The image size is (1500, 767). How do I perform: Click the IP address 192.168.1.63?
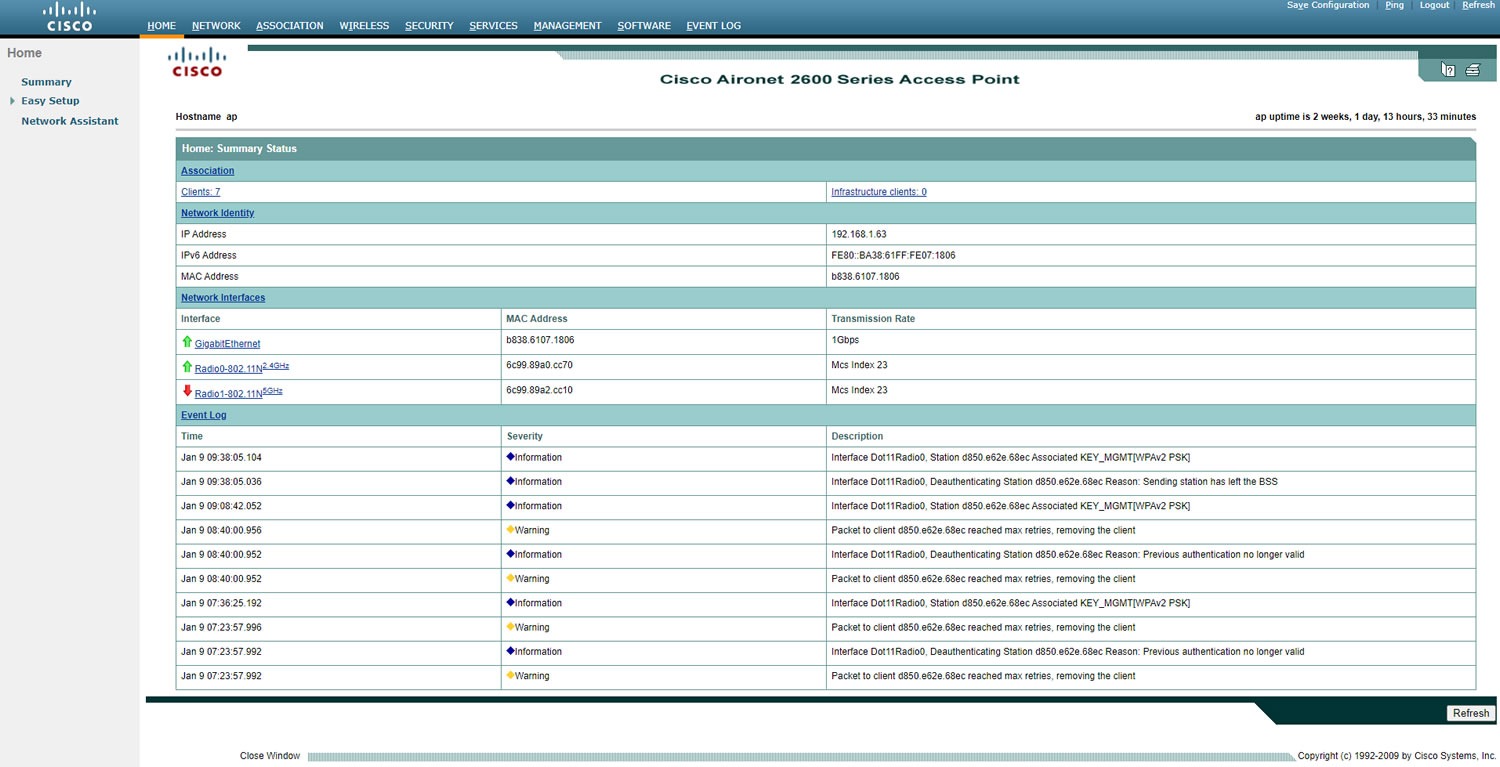[x=859, y=234]
